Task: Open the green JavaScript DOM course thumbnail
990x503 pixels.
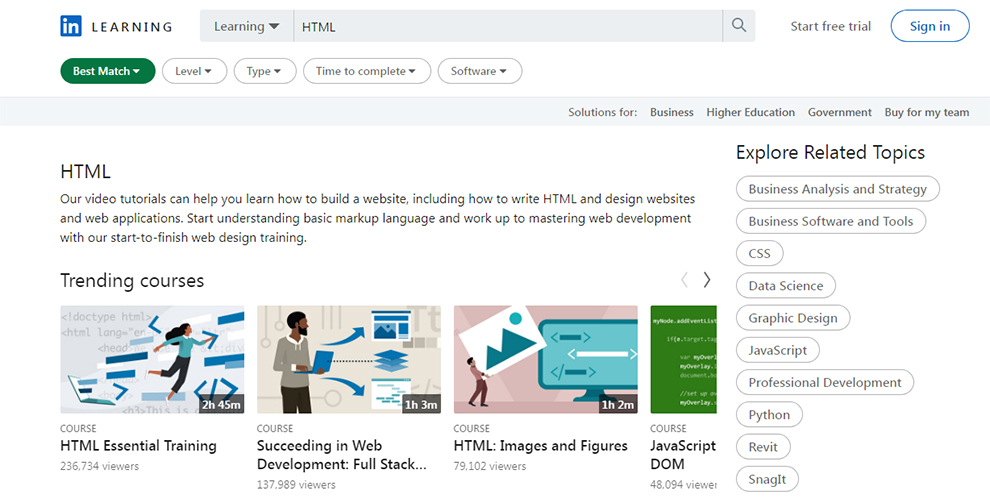Action: tap(684, 360)
